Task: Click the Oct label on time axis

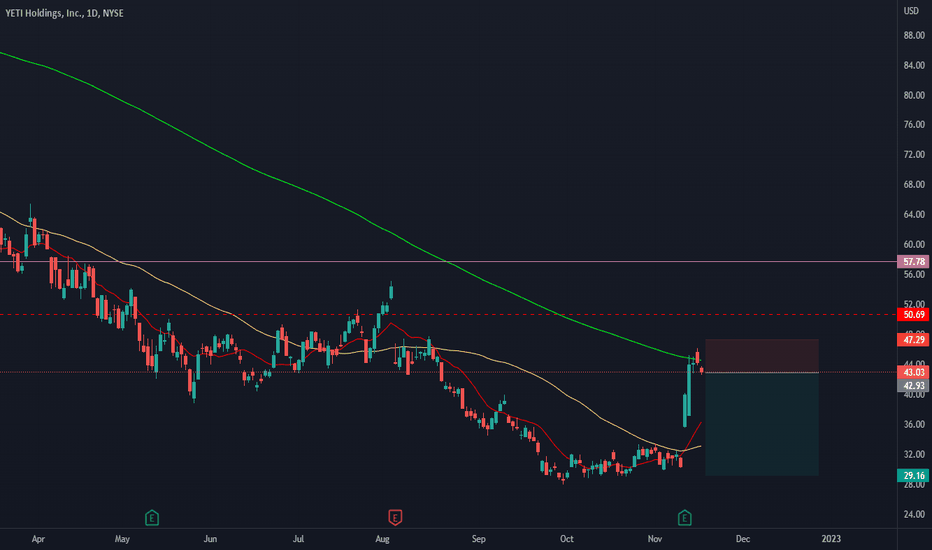Action: [x=566, y=539]
